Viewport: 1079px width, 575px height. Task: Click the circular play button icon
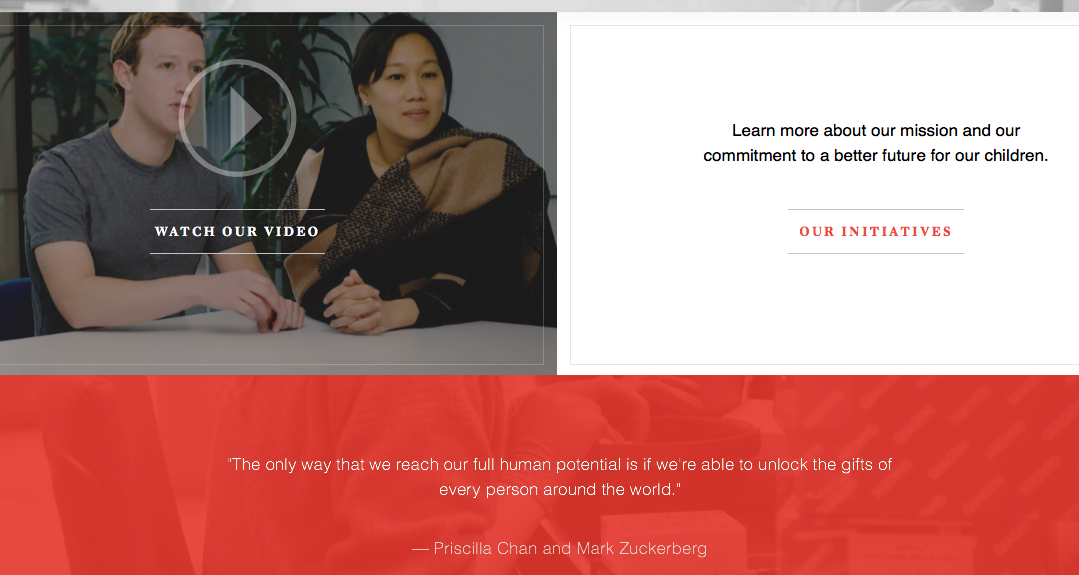coord(237,118)
